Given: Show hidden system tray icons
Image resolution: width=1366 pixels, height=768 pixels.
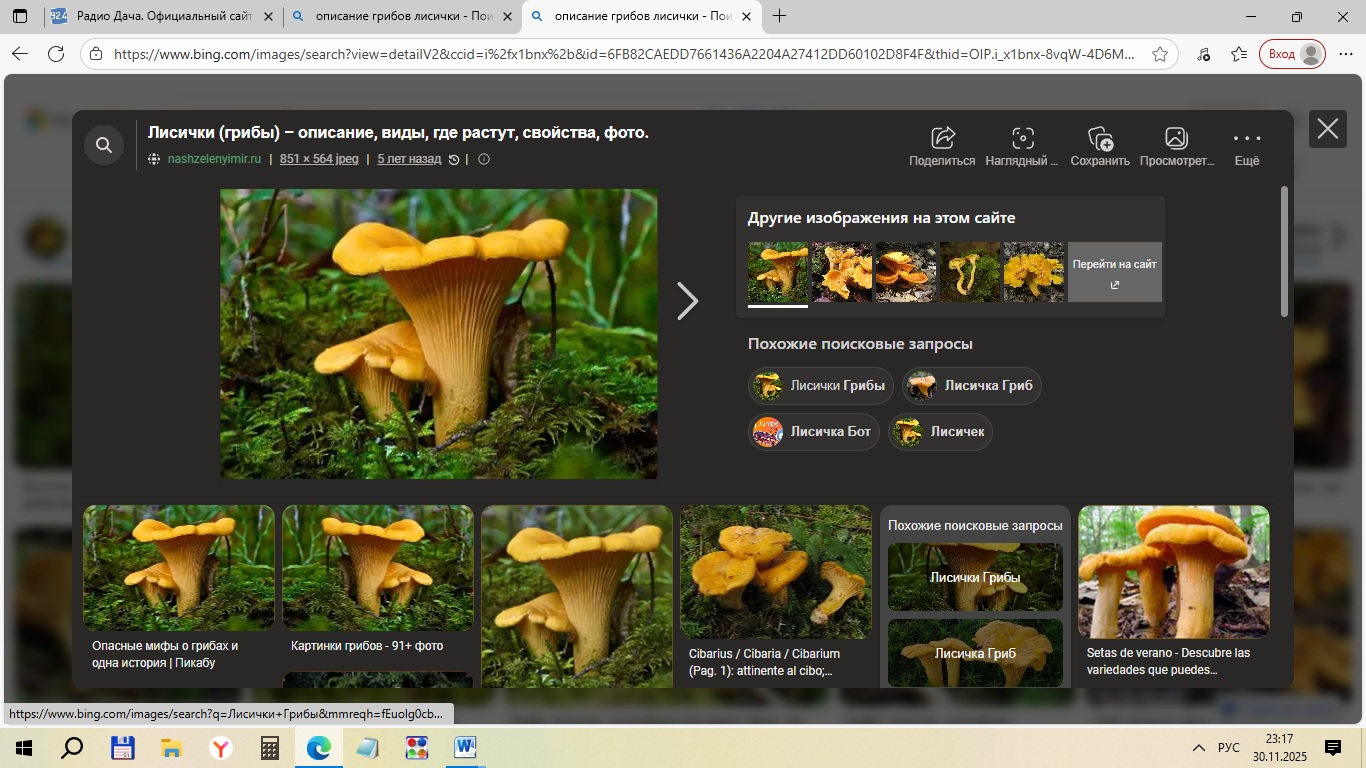Looking at the screenshot, I should (x=1198, y=748).
